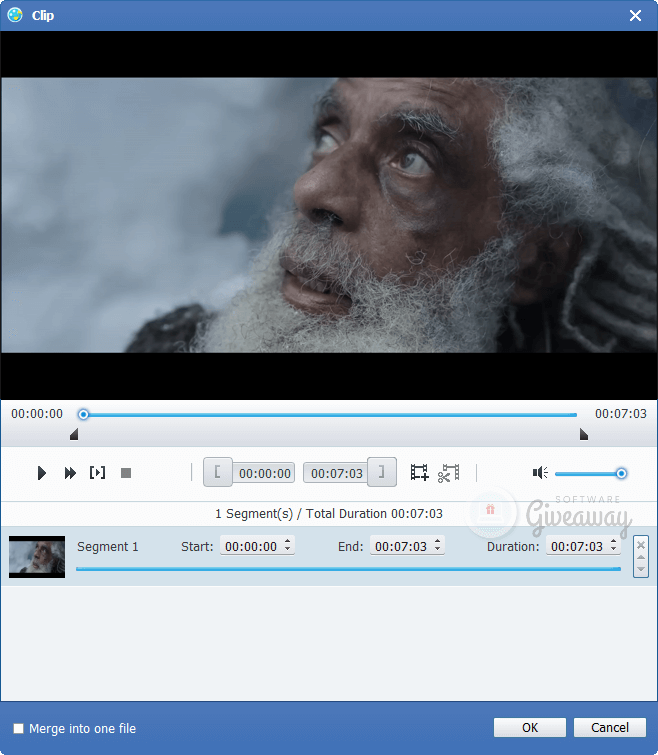Mute audio with the speaker icon
Image resolution: width=658 pixels, height=755 pixels.
(540, 473)
